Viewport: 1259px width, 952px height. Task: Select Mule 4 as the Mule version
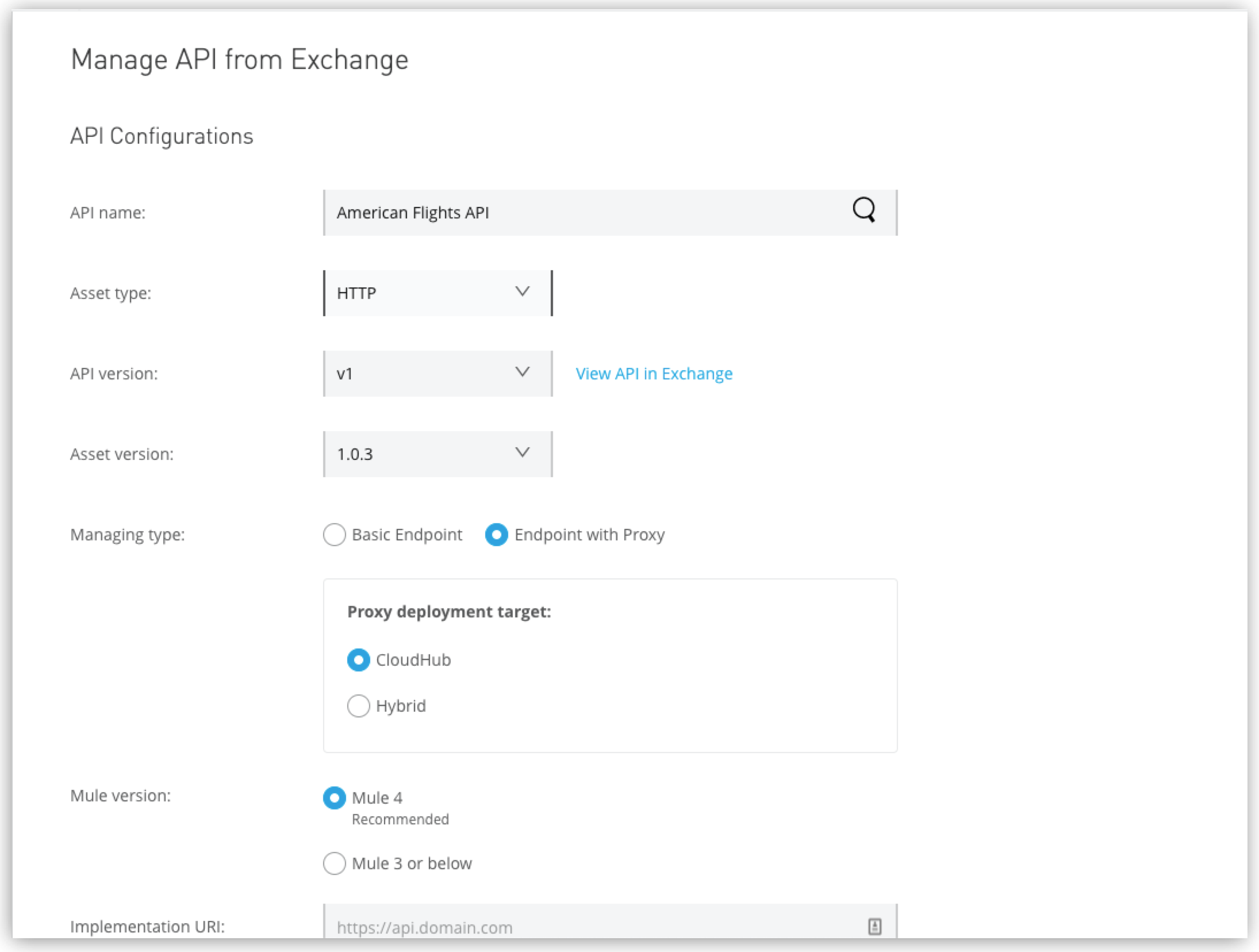(x=334, y=798)
